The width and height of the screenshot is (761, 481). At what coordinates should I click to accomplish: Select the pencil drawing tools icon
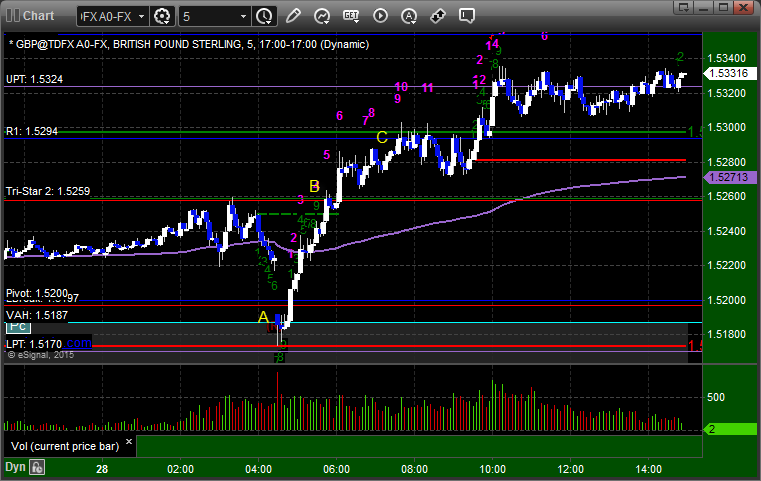(293, 16)
